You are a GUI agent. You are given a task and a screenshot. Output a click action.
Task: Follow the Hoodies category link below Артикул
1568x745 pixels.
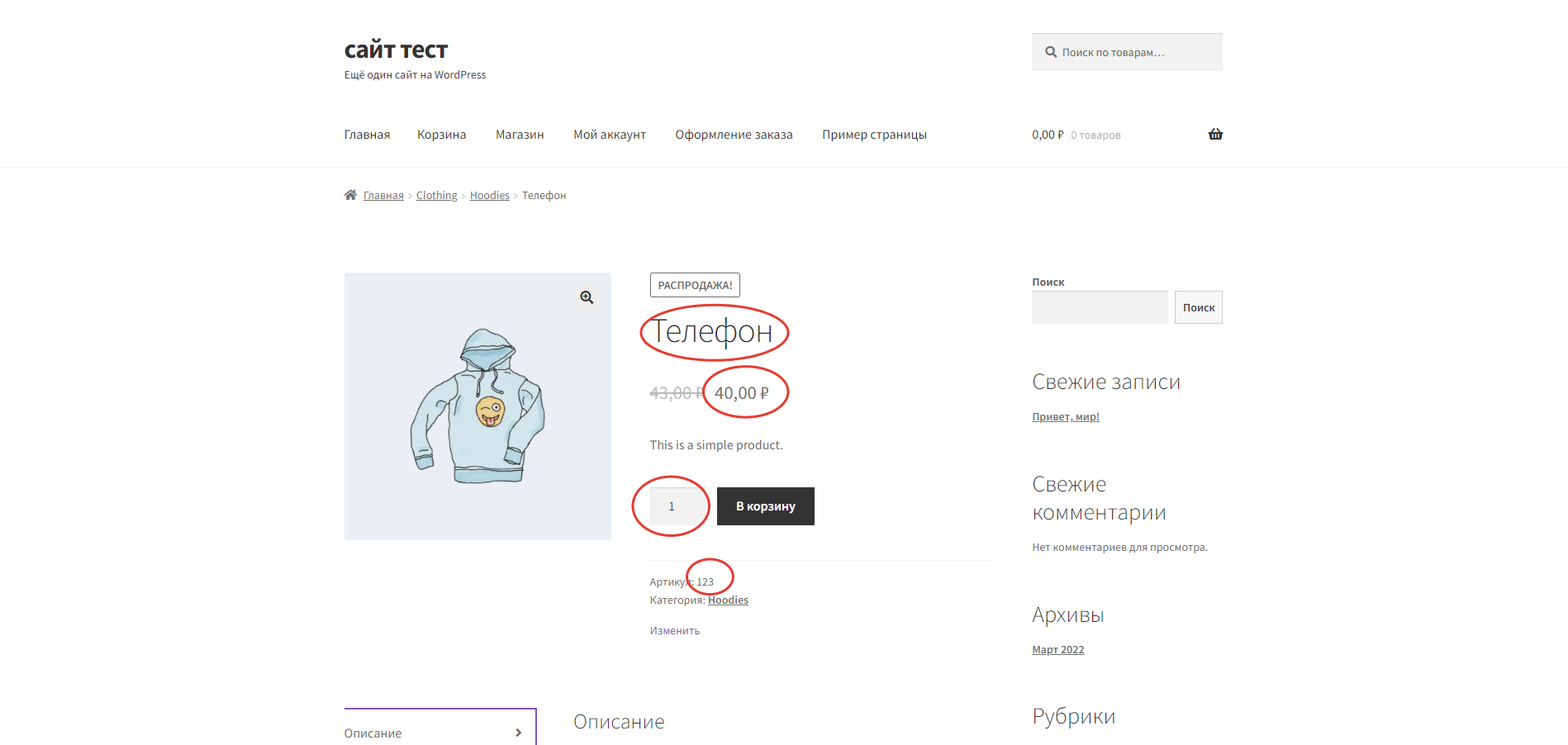(x=728, y=600)
